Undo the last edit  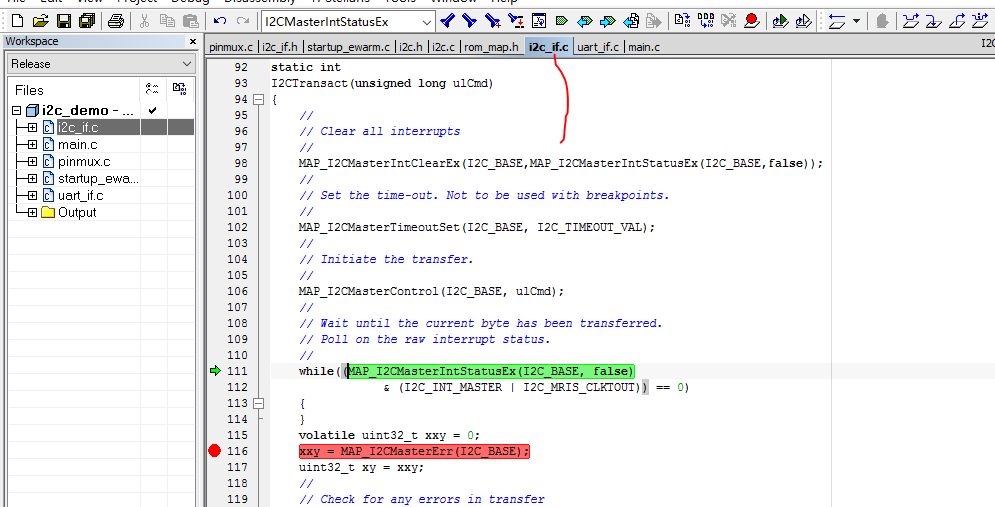pyautogui.click(x=220, y=21)
